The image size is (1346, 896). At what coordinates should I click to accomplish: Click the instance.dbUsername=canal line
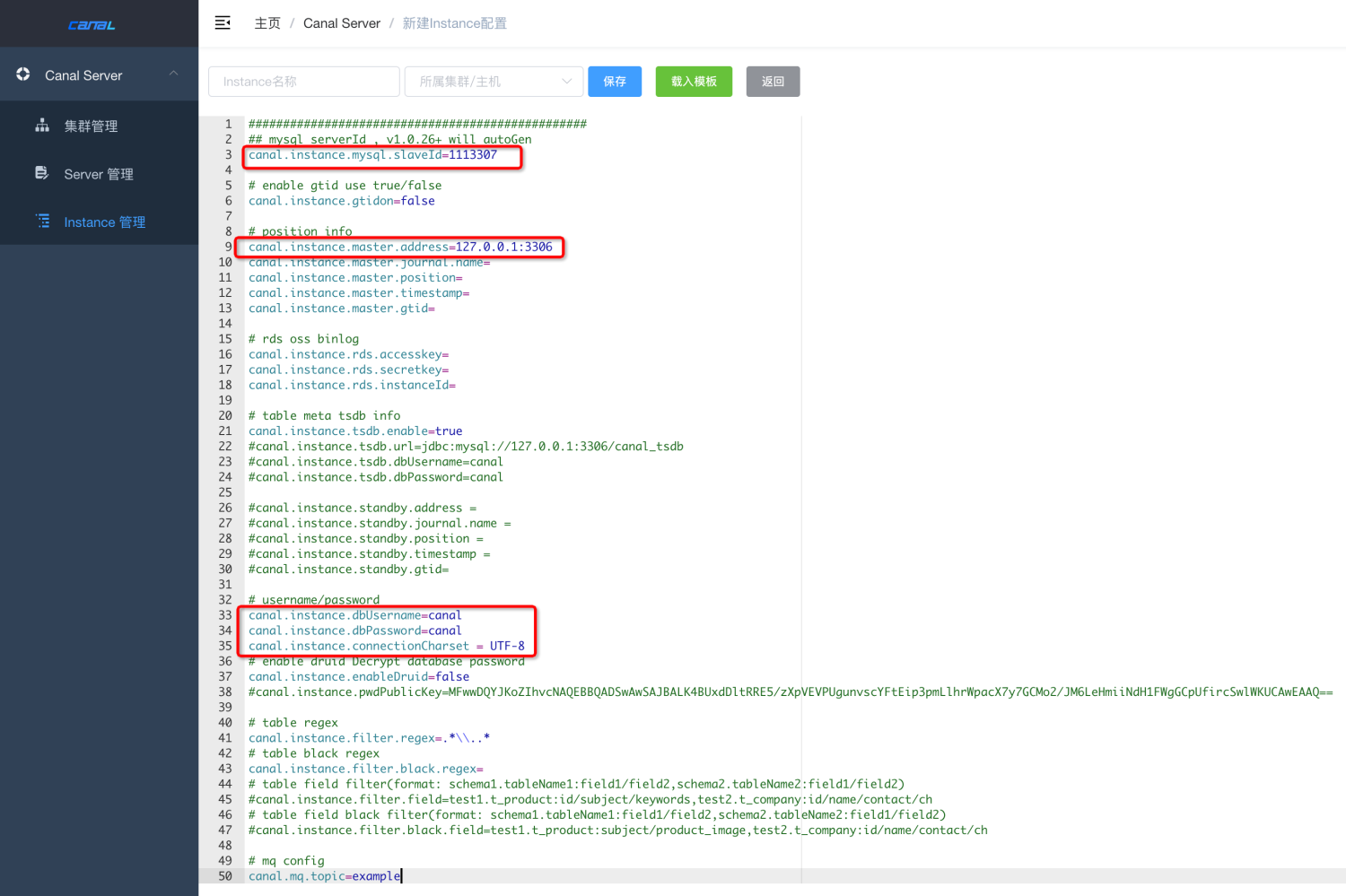355,615
